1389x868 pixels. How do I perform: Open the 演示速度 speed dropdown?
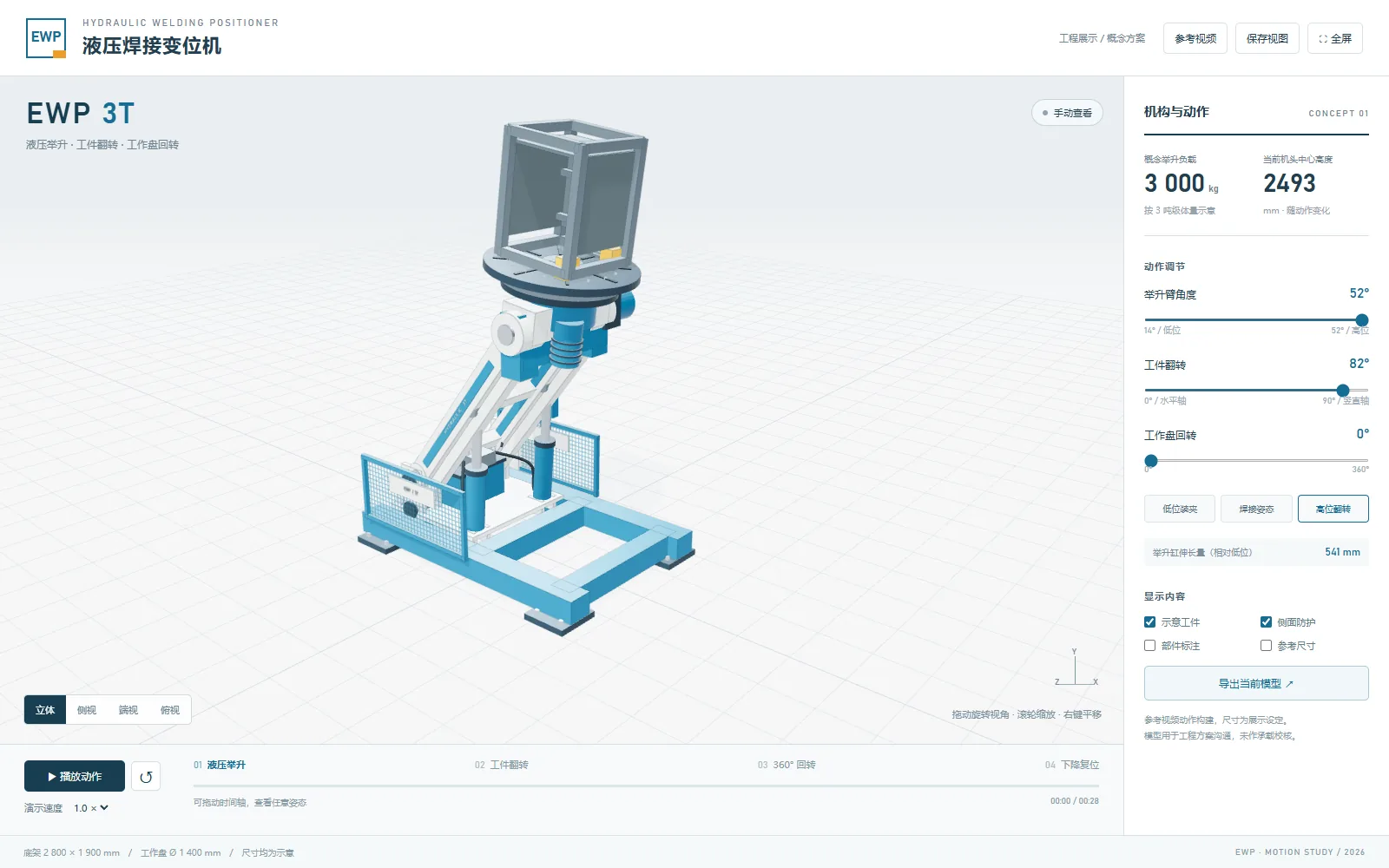pos(91,808)
